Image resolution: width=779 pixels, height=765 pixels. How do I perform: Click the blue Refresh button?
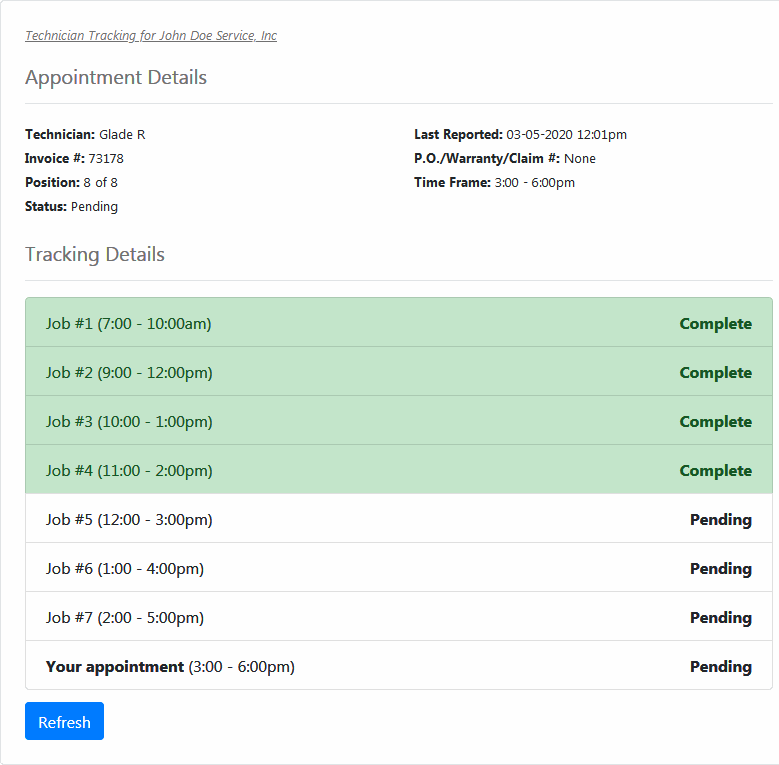(64, 722)
